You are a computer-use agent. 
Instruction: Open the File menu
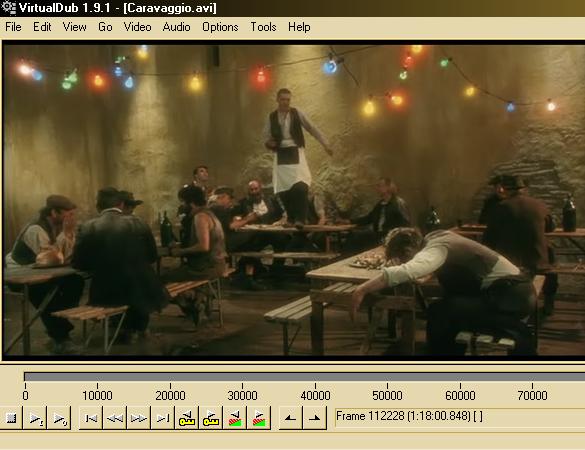click(13, 27)
